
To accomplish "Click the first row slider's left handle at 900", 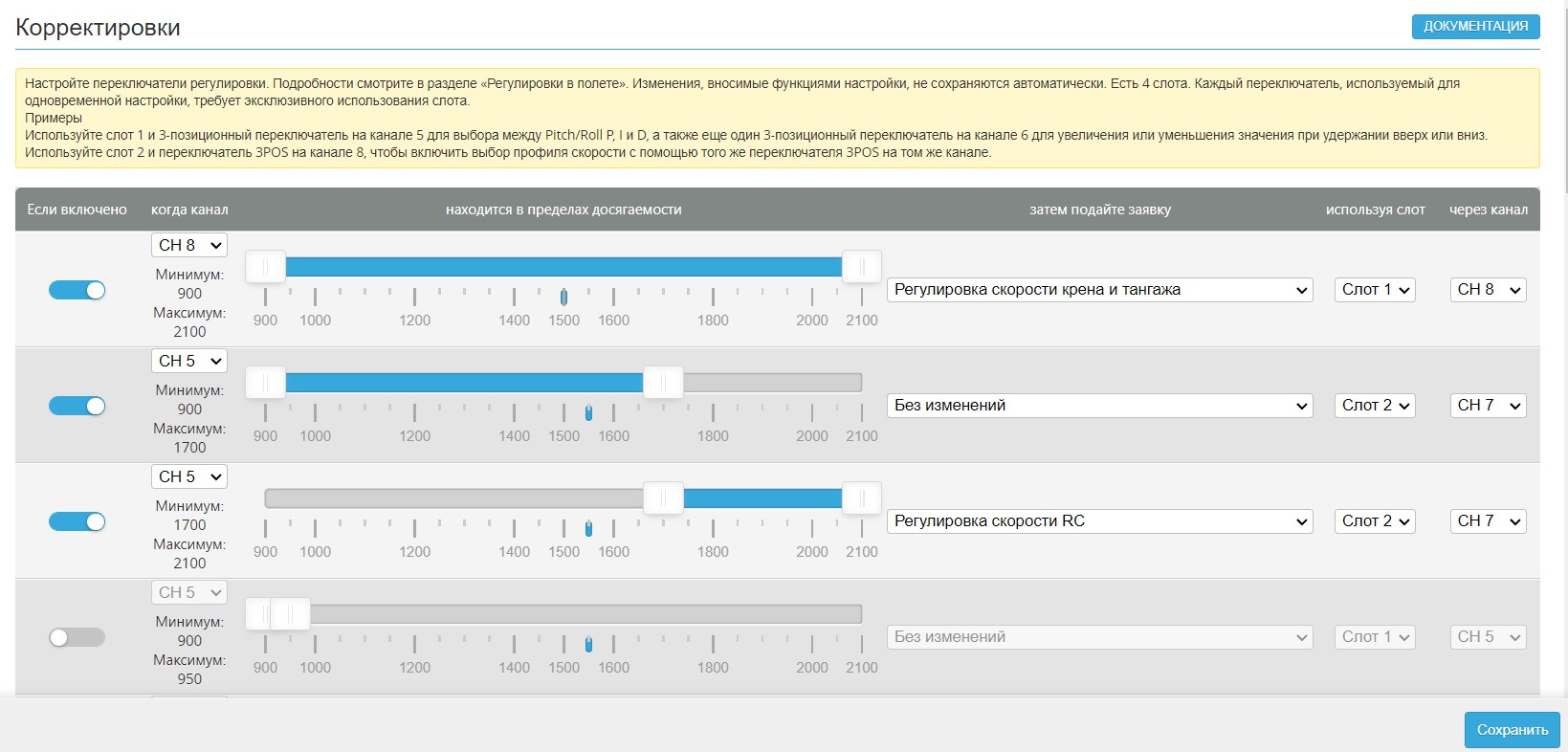I will click(x=266, y=267).
